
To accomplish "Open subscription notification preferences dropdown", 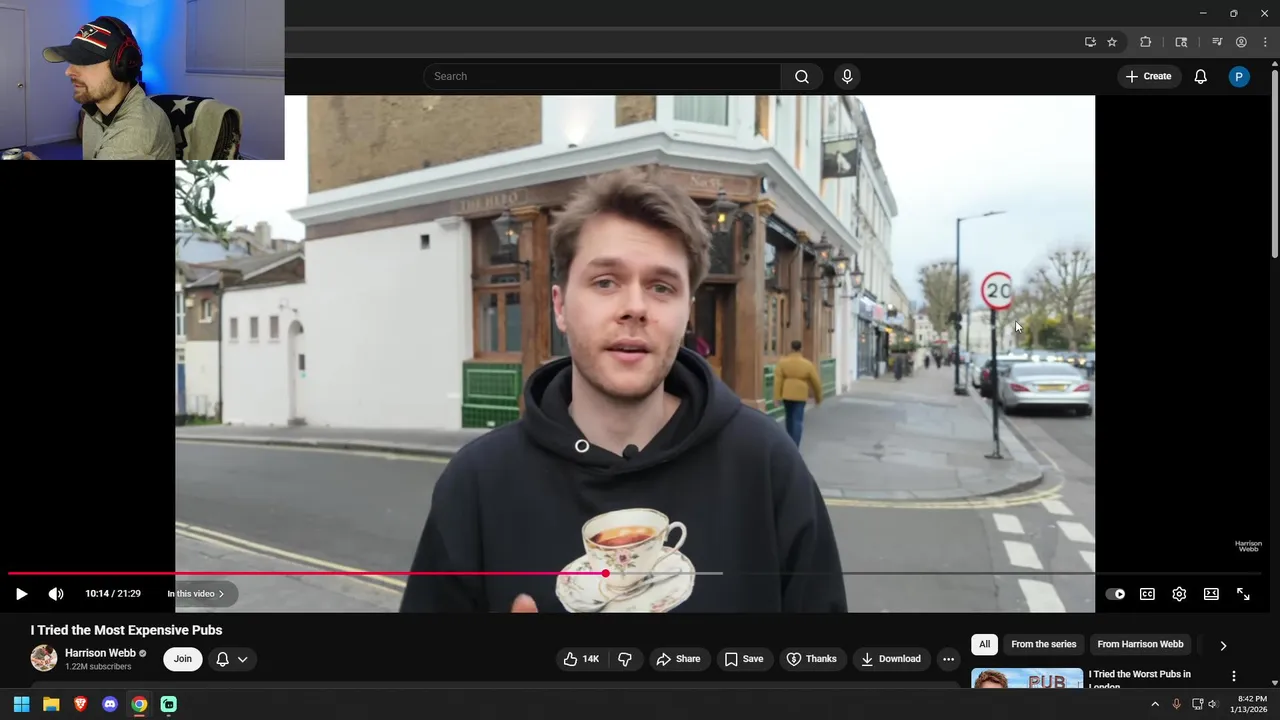I will coord(232,659).
